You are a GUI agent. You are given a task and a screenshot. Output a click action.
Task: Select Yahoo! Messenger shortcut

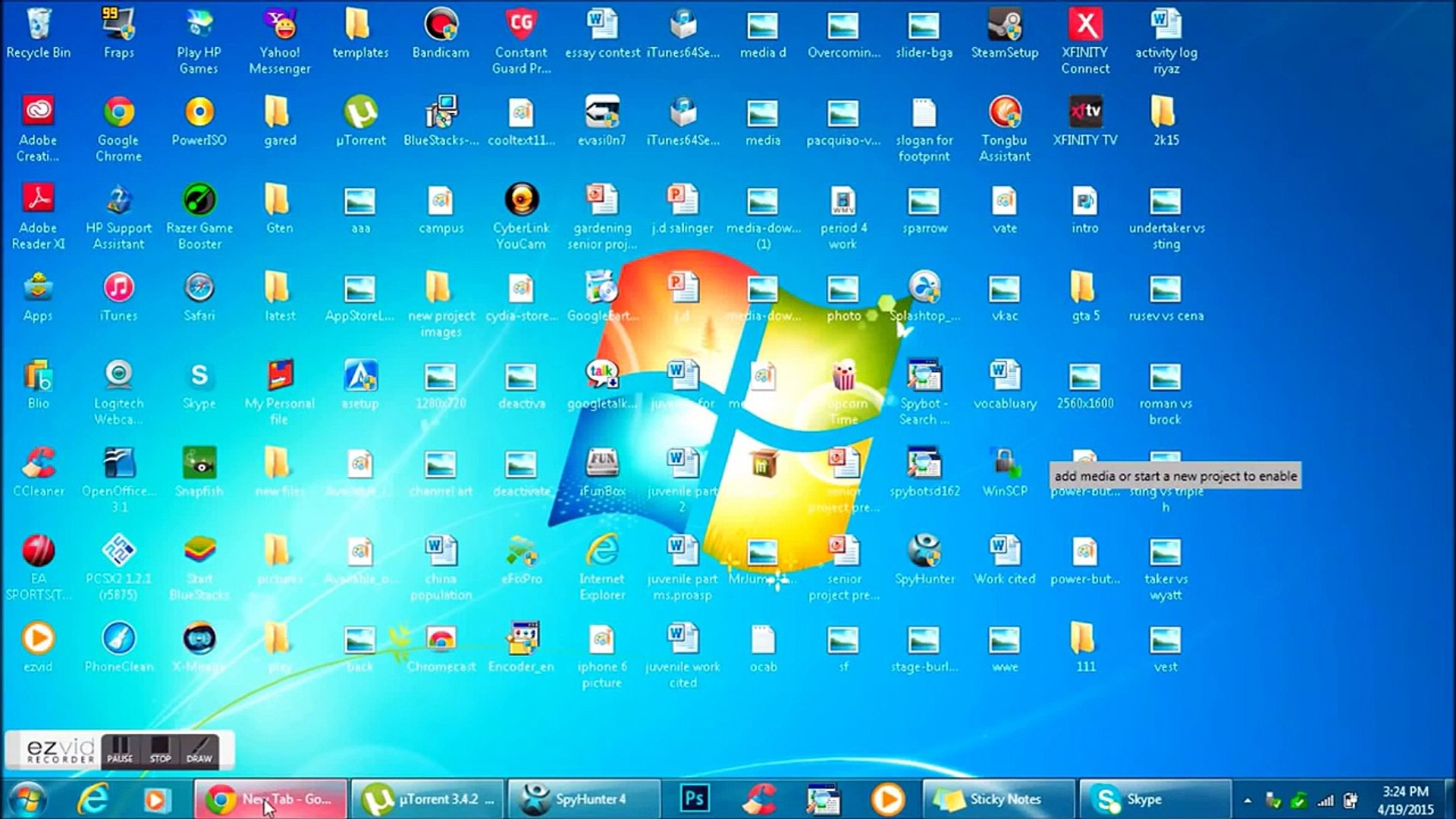[280, 41]
